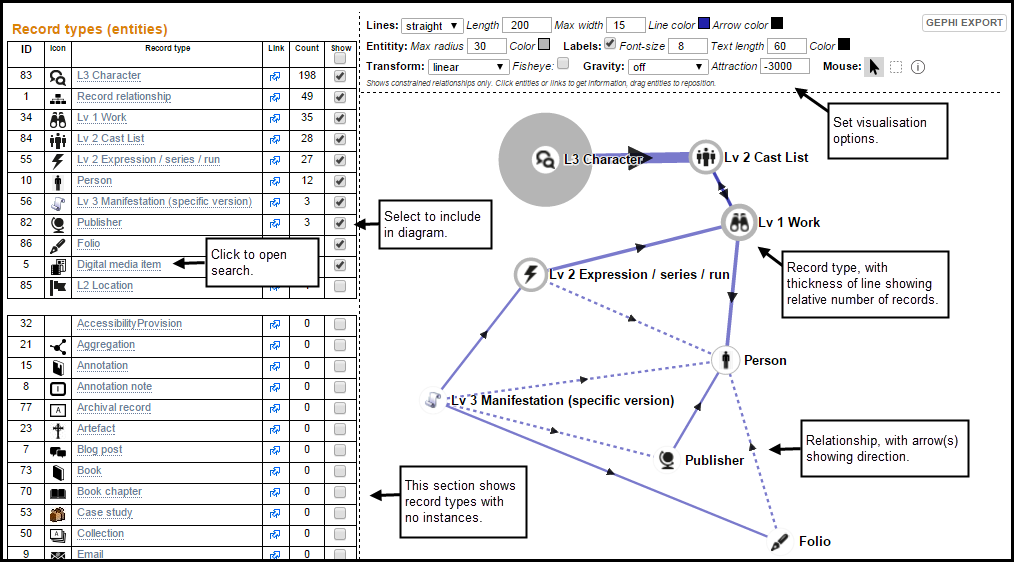Viewport: 1014px width, 562px height.
Task: Uncheck Show for L3 Character
Action: click(x=340, y=76)
